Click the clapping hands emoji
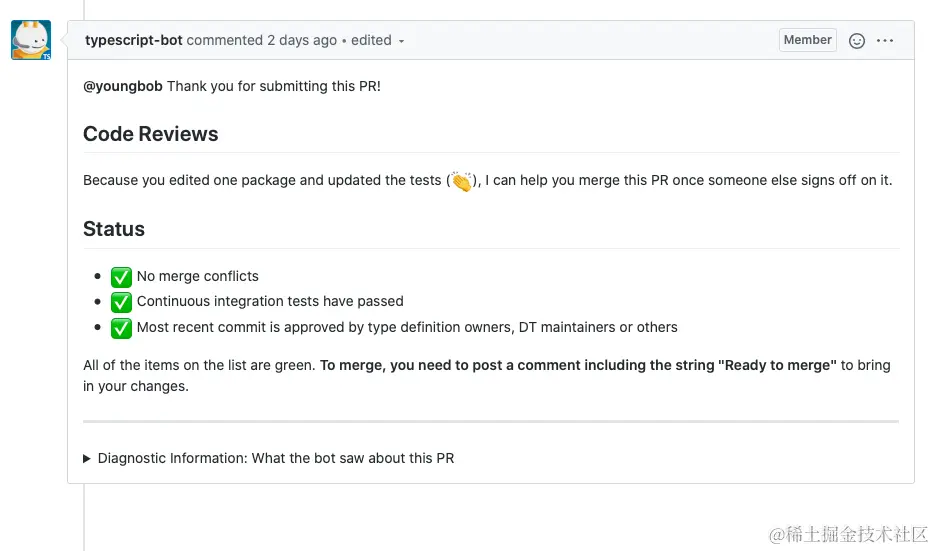The image size is (935, 551). pyautogui.click(x=461, y=181)
